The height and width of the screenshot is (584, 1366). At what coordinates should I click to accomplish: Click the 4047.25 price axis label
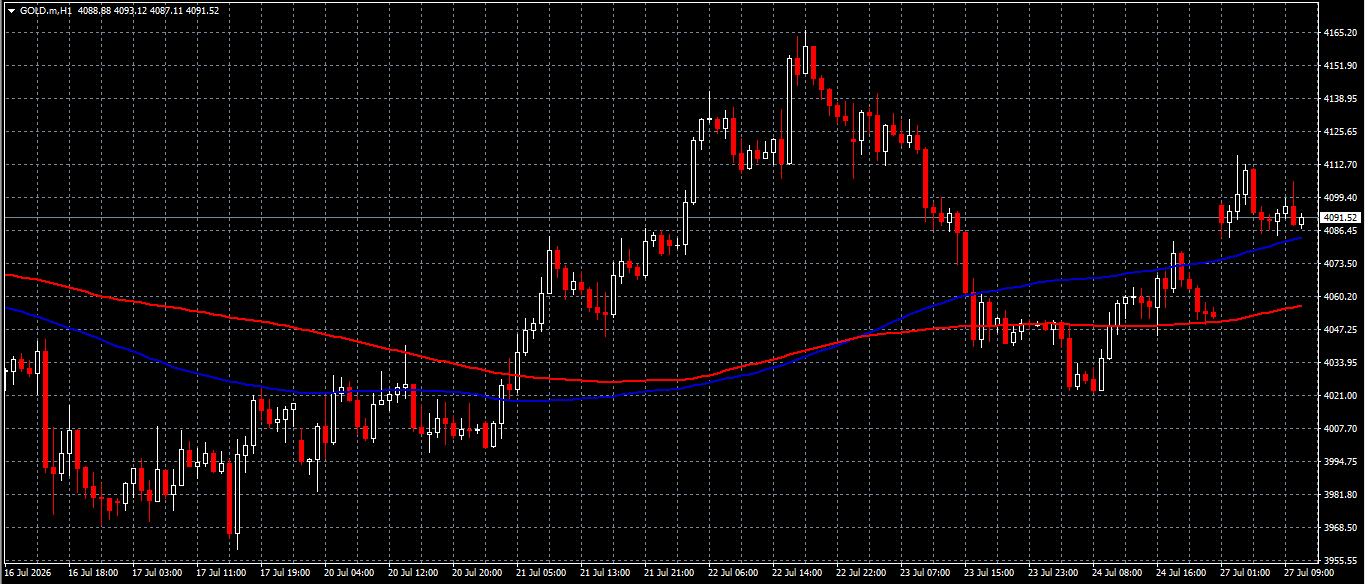tap(1338, 330)
